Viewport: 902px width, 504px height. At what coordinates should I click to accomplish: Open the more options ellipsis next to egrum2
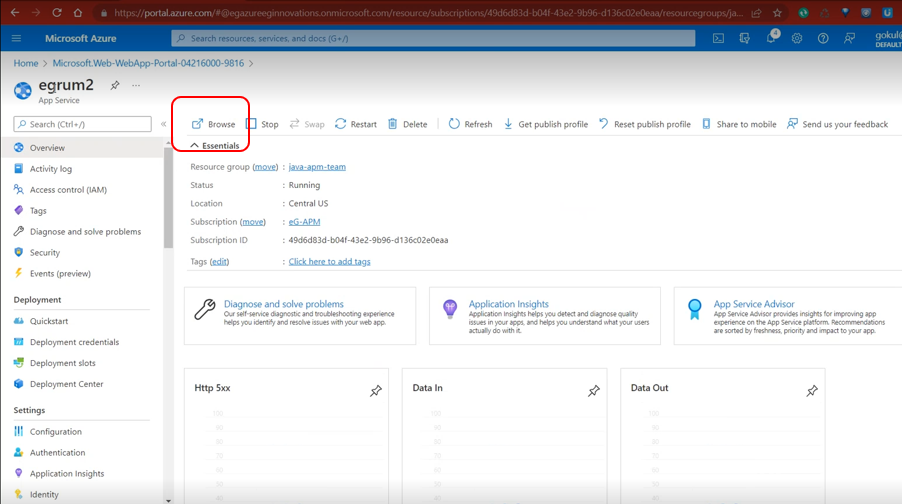(136, 85)
